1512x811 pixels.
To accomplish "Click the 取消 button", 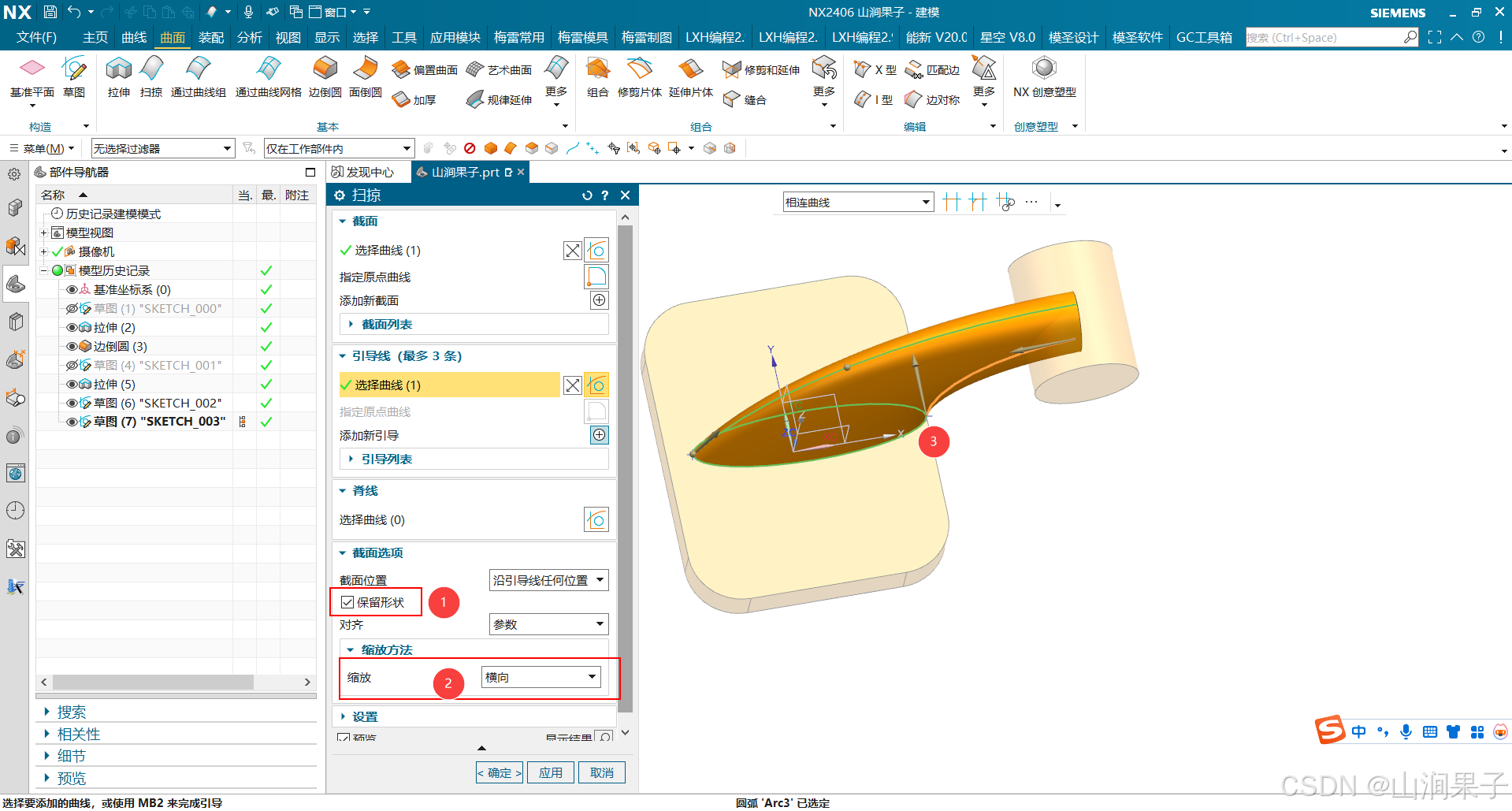I will click(602, 772).
